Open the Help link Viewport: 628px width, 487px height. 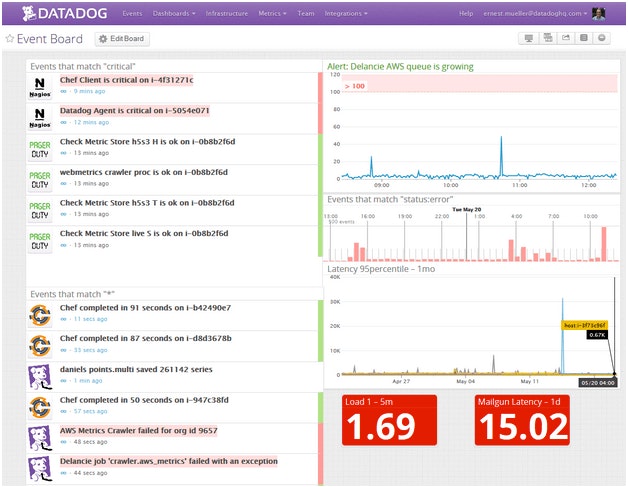(x=466, y=13)
